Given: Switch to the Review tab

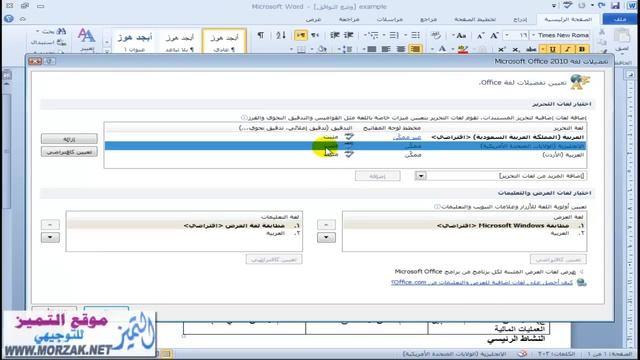Looking at the screenshot, I should pos(349,19).
